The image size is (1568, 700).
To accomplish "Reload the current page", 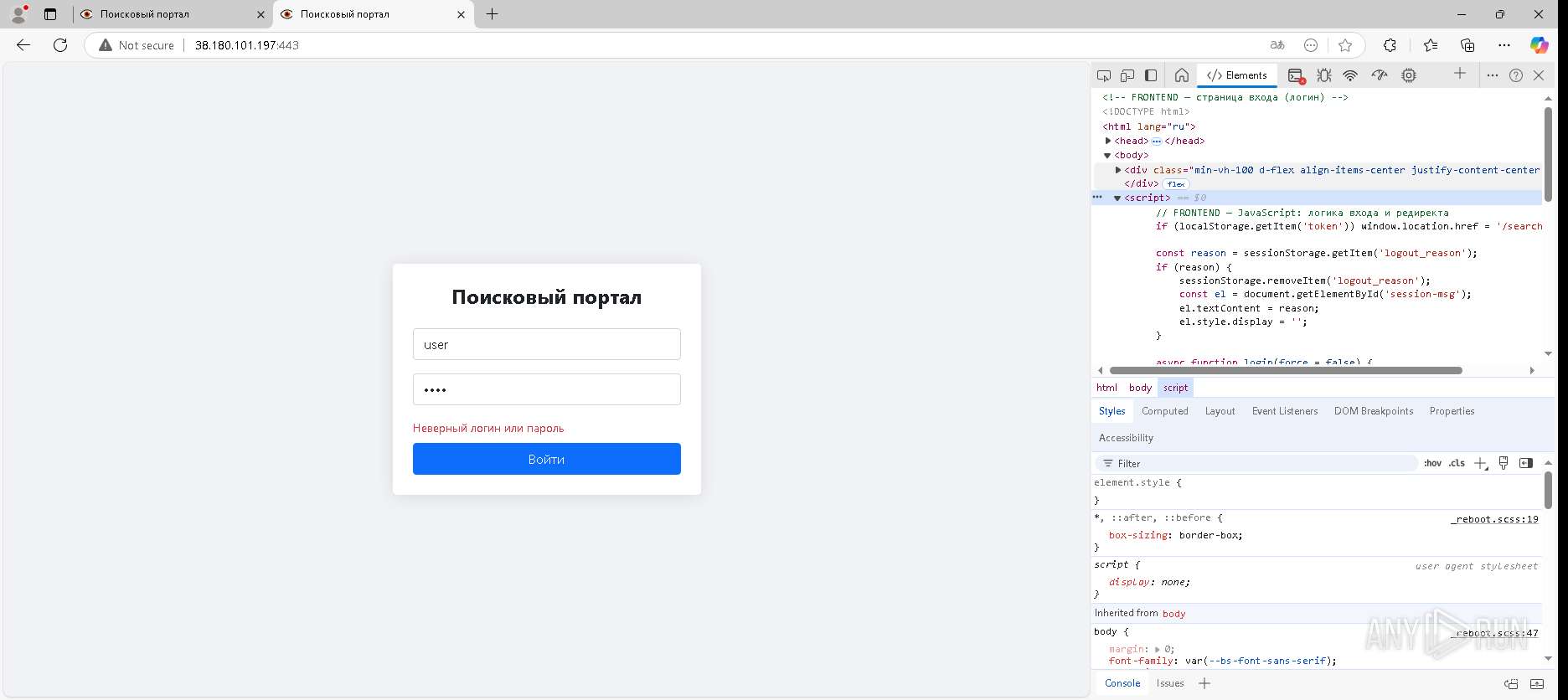I will click(x=60, y=45).
